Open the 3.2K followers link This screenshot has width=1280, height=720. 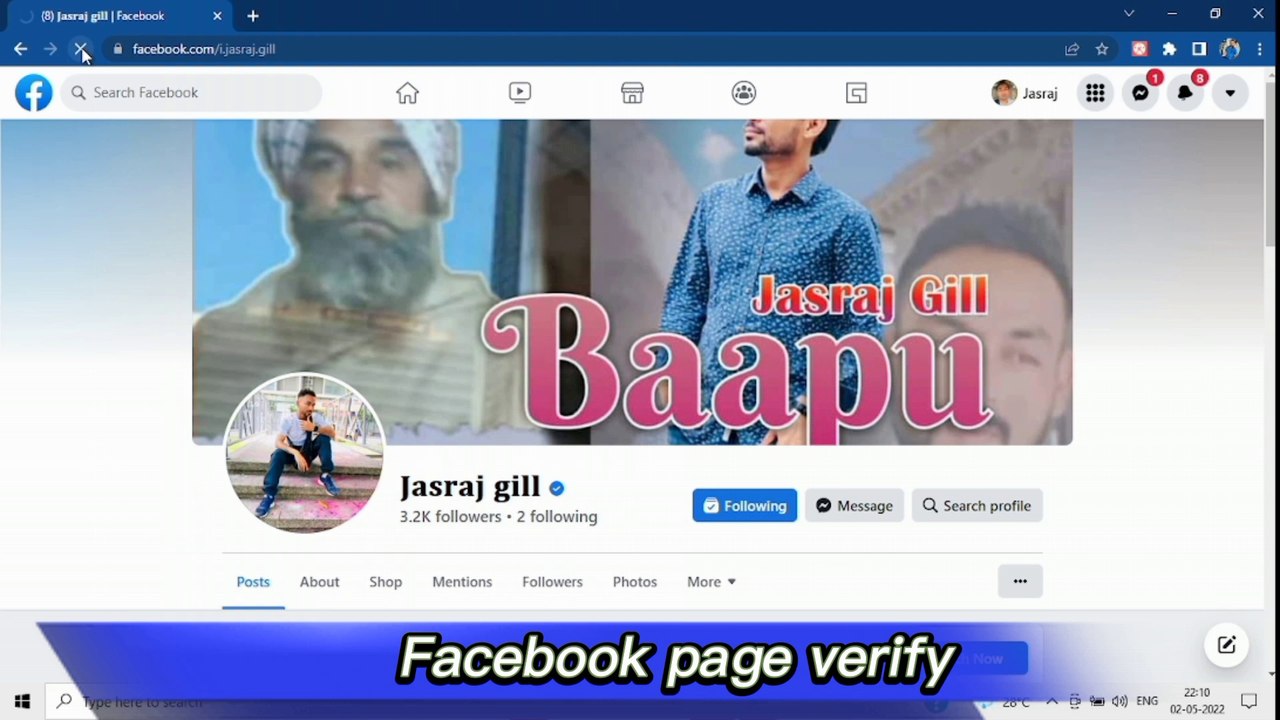[x=450, y=517]
